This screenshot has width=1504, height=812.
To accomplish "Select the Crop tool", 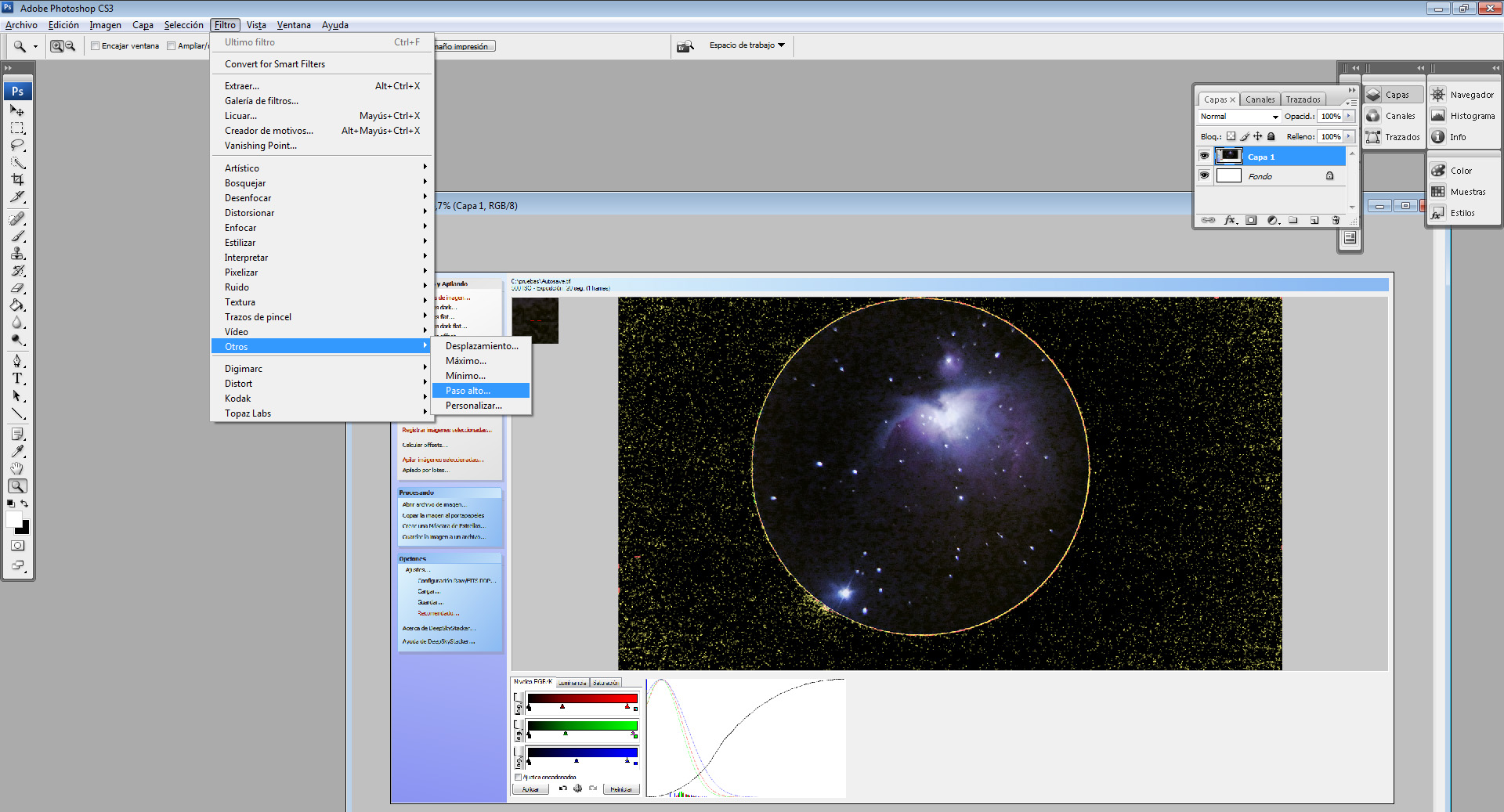I will [17, 179].
